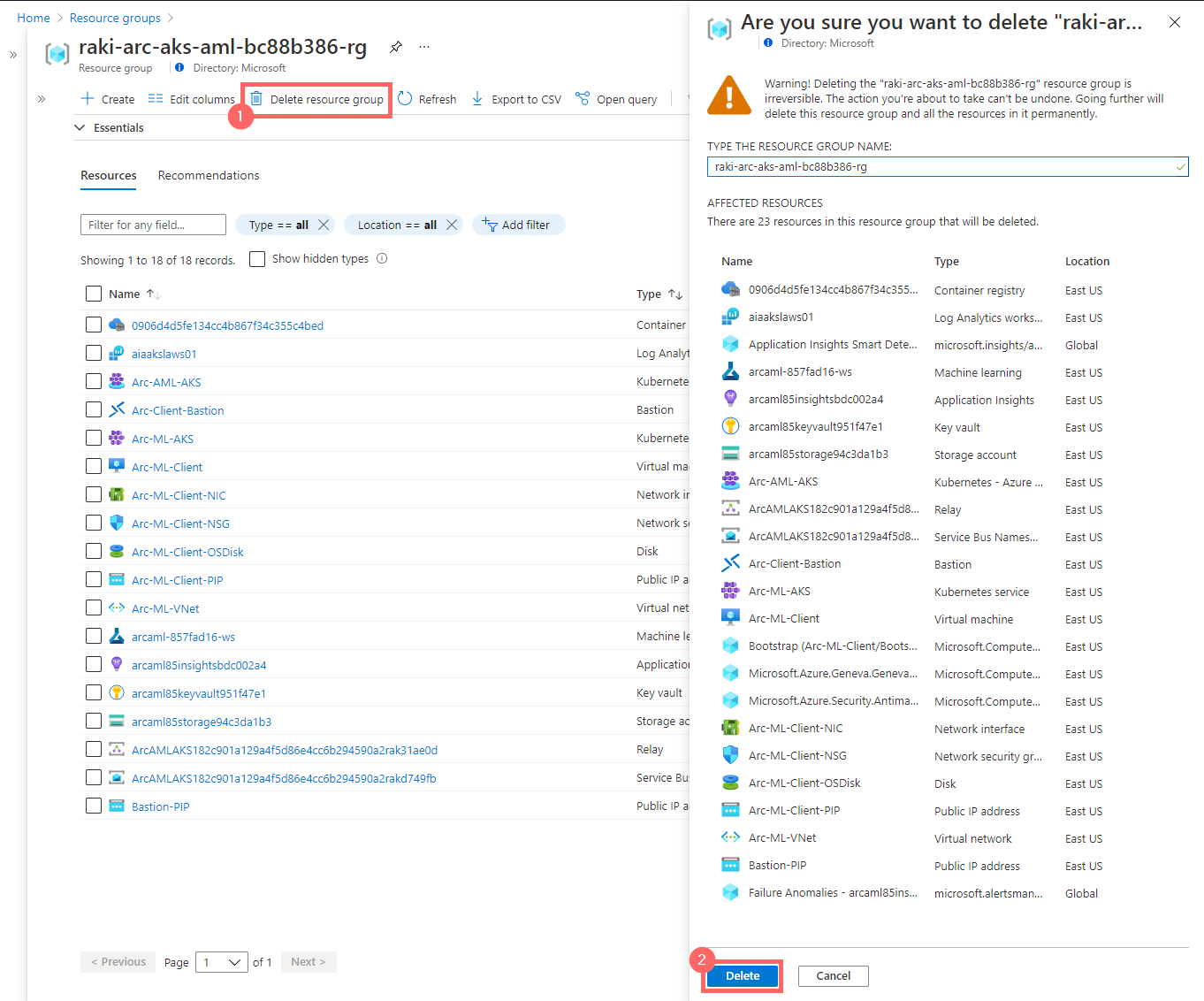Pin the resource group to dashboard
The width and height of the screenshot is (1204, 1001).
(396, 47)
